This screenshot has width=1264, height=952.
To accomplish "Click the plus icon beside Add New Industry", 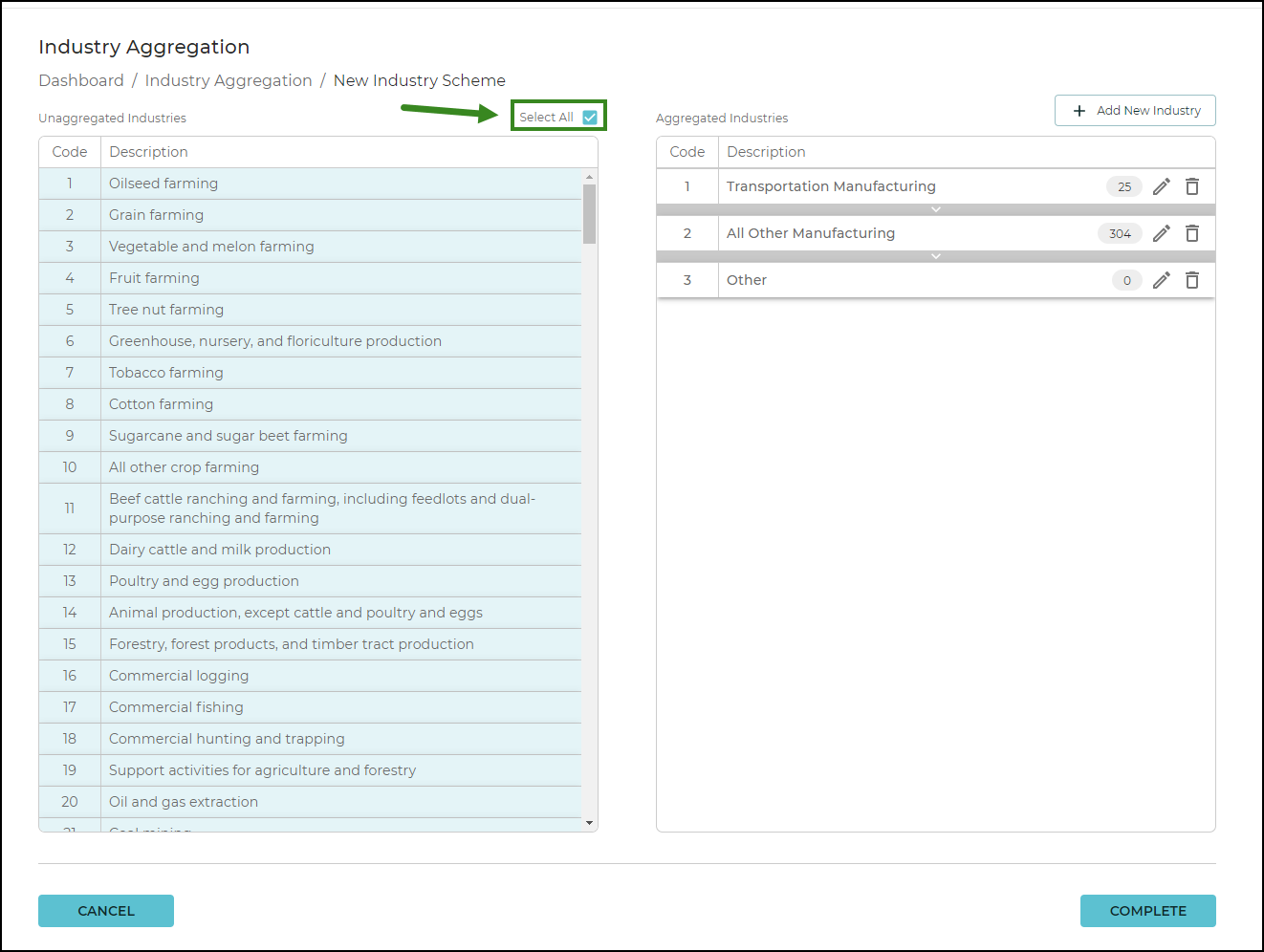I will point(1080,110).
